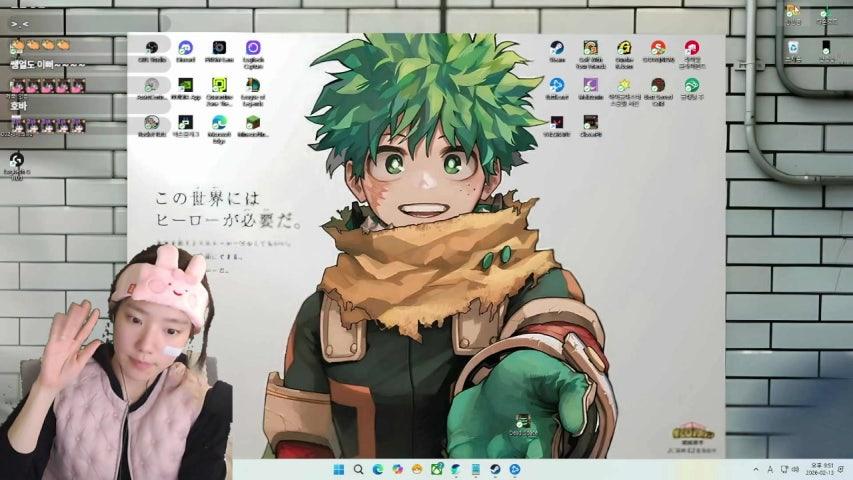Open the green circle desktop shortcut
The image size is (853, 480).
[x=692, y=89]
